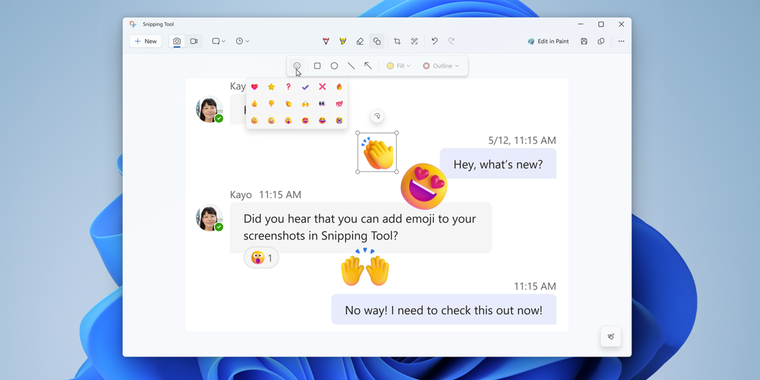Open the See more three-dots menu
The width and height of the screenshot is (760, 380).
pos(621,42)
